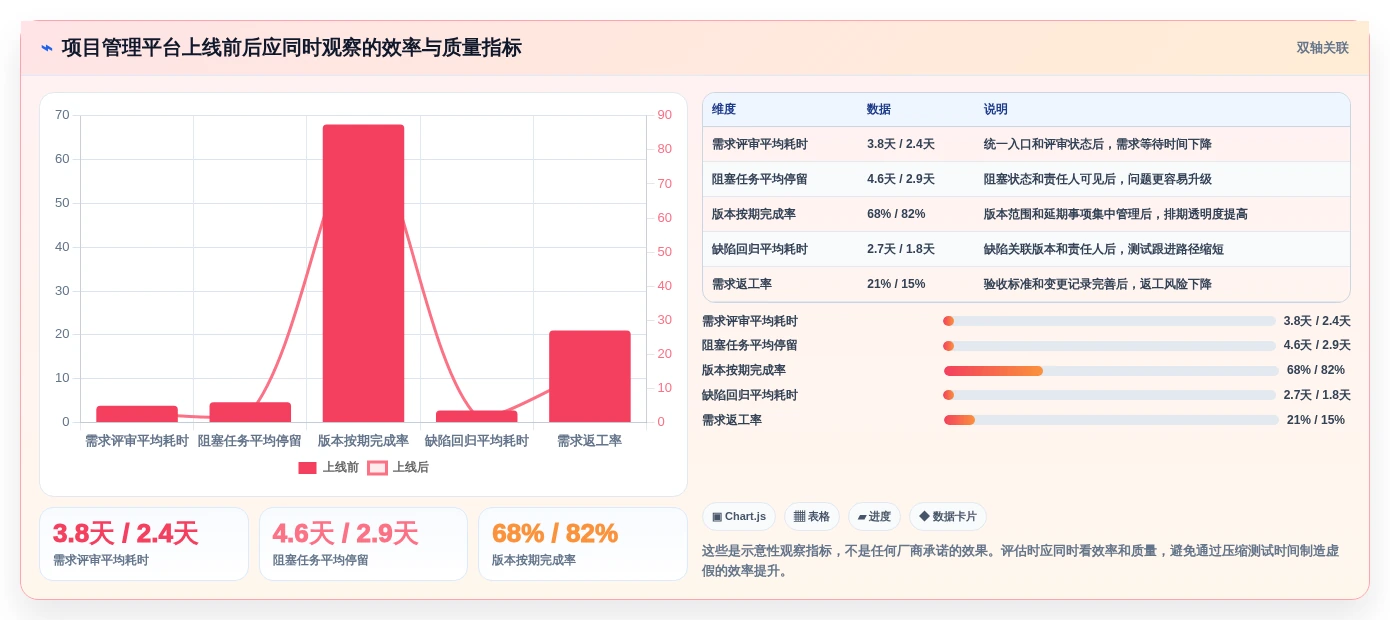Select the 表格 tag chip
The image size is (1390, 620).
tap(811, 516)
